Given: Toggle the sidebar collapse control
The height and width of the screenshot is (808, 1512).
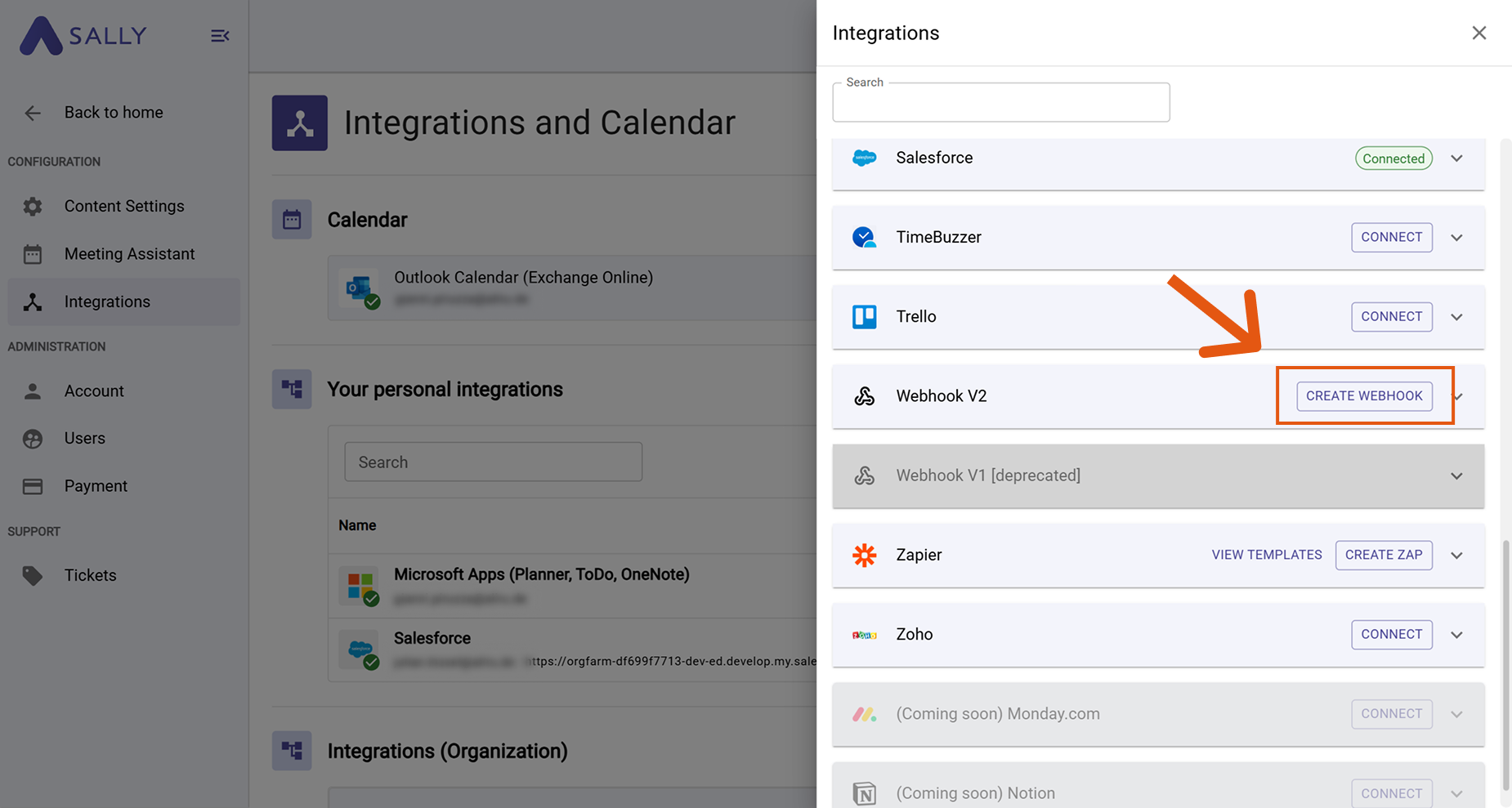Looking at the screenshot, I should (220, 35).
